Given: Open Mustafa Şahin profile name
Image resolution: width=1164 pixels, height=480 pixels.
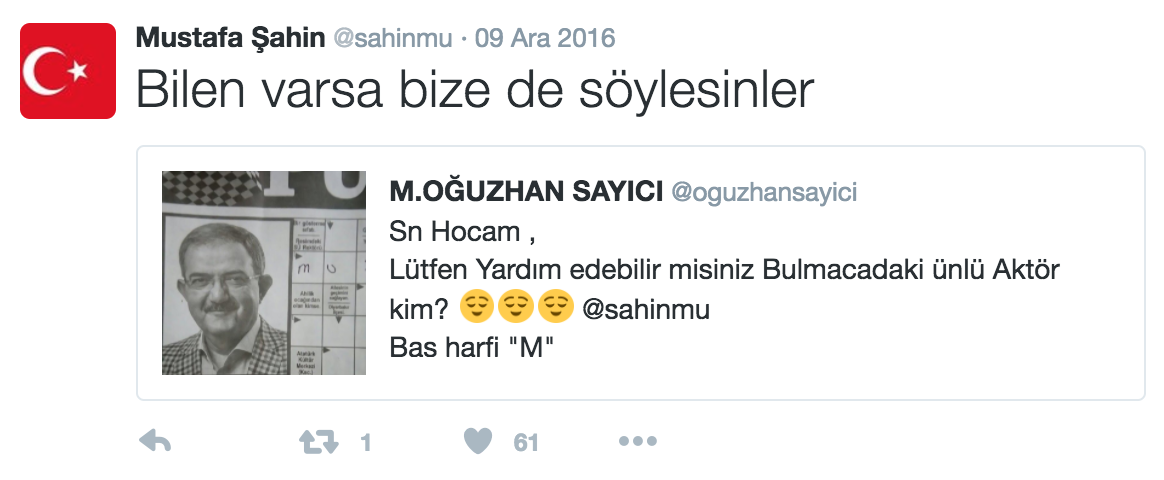Looking at the screenshot, I should (x=230, y=38).
